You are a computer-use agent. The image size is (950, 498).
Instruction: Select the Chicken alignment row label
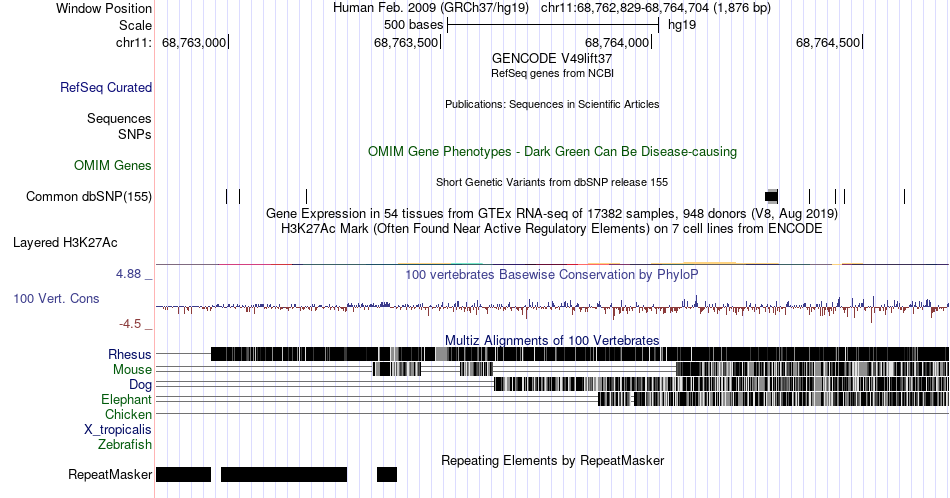pos(128,414)
